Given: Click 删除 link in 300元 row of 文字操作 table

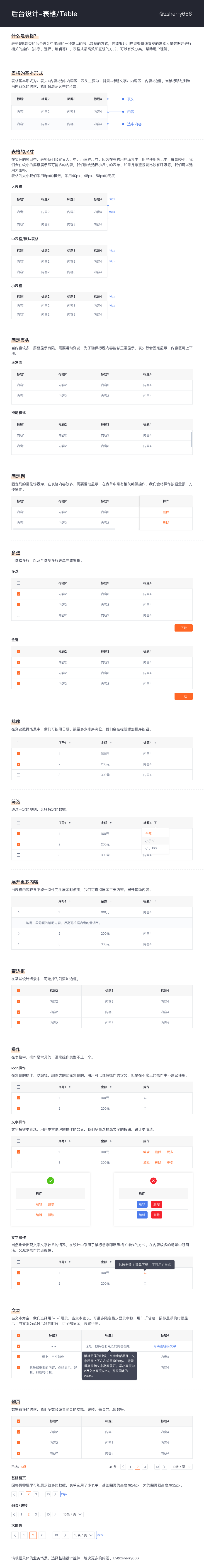Looking at the screenshot, I should tap(158, 1163).
